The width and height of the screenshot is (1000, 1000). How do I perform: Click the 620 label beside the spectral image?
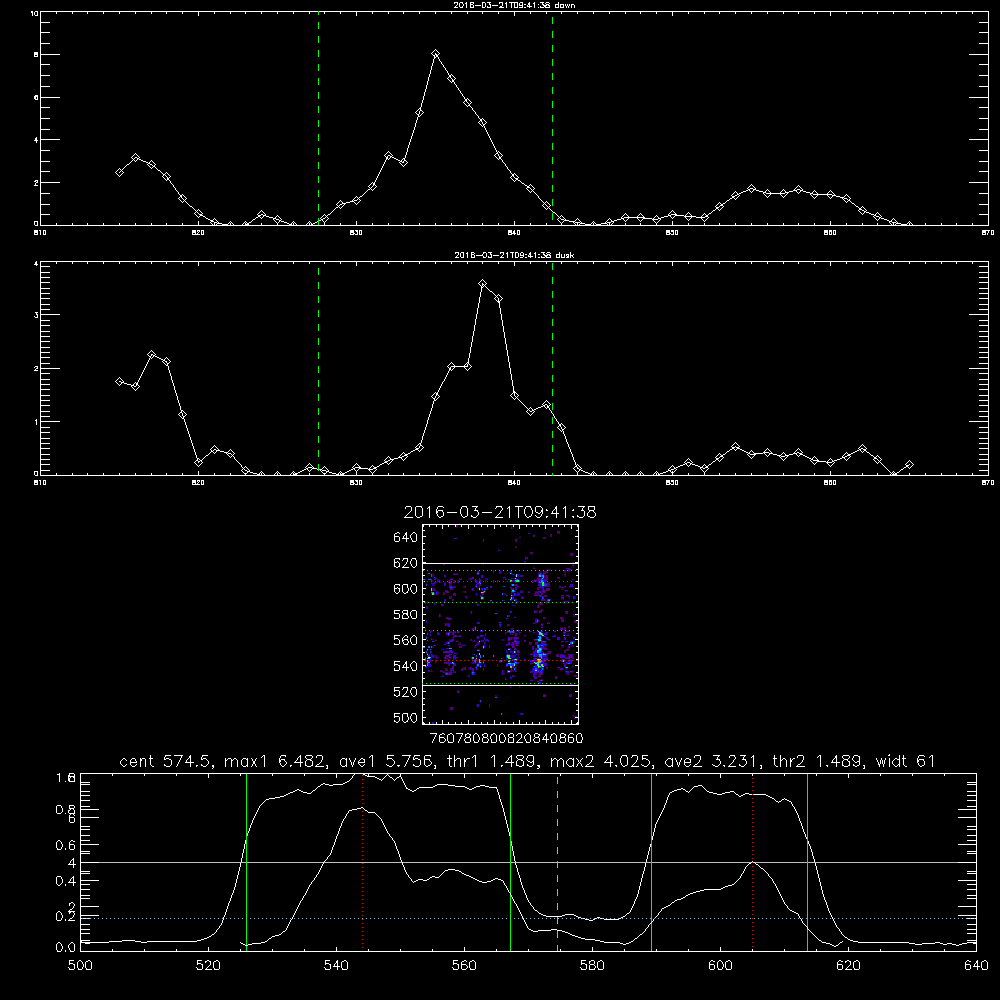coord(406,563)
